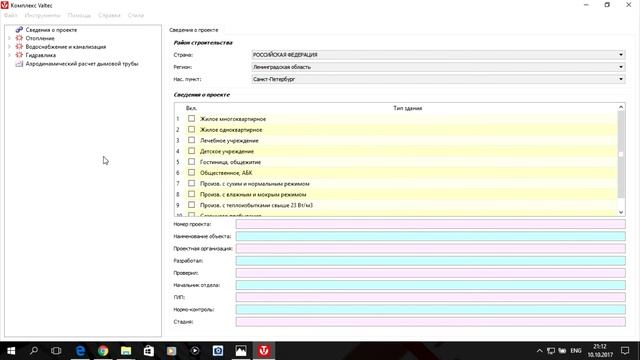
Task: Click the Наименование объекта input field
Action: 431,236
